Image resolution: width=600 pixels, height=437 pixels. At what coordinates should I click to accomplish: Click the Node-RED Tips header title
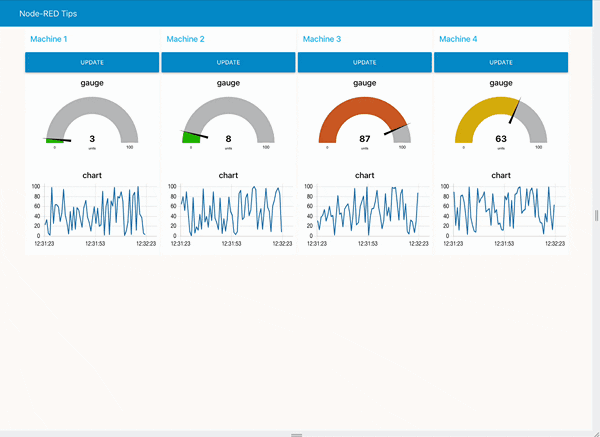click(x=49, y=14)
